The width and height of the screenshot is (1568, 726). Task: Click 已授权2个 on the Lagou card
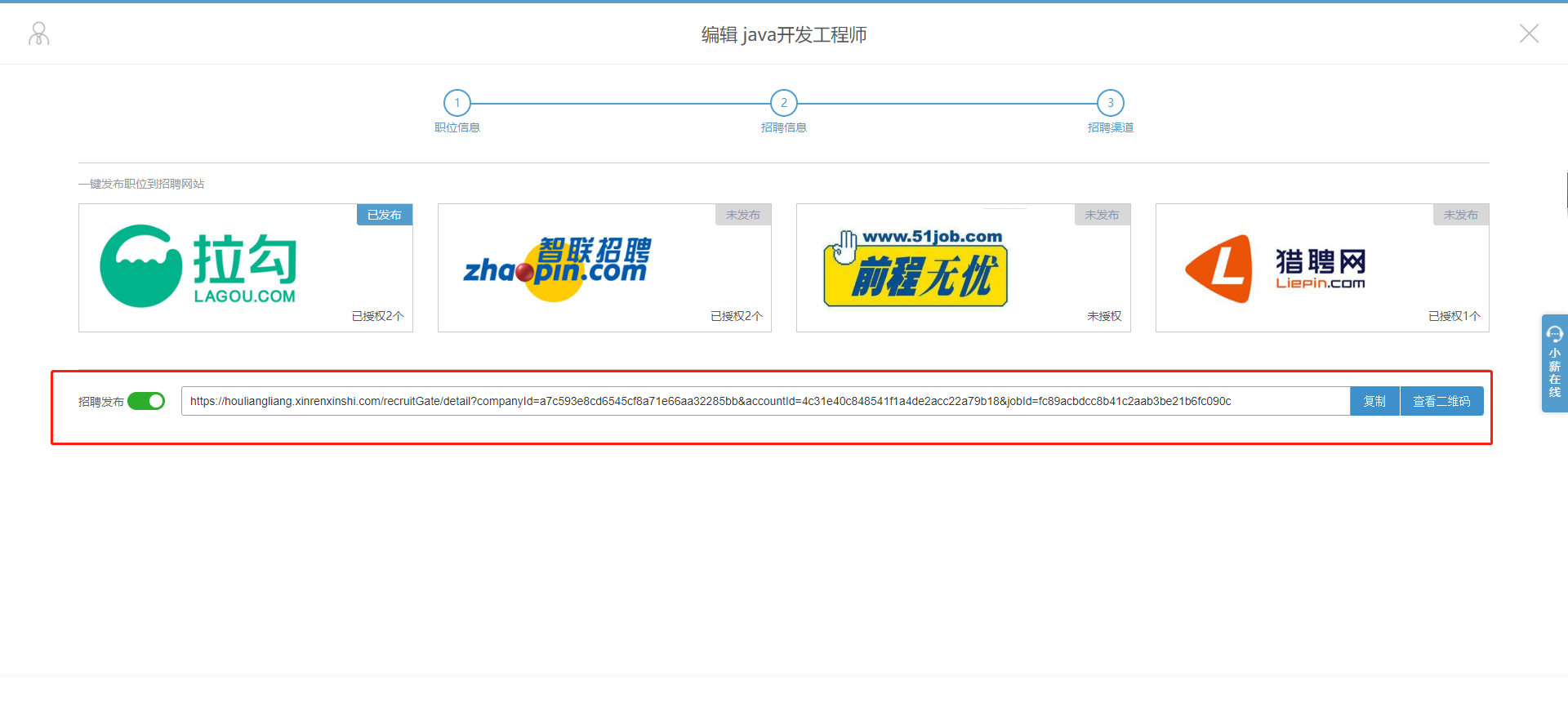pyautogui.click(x=377, y=316)
